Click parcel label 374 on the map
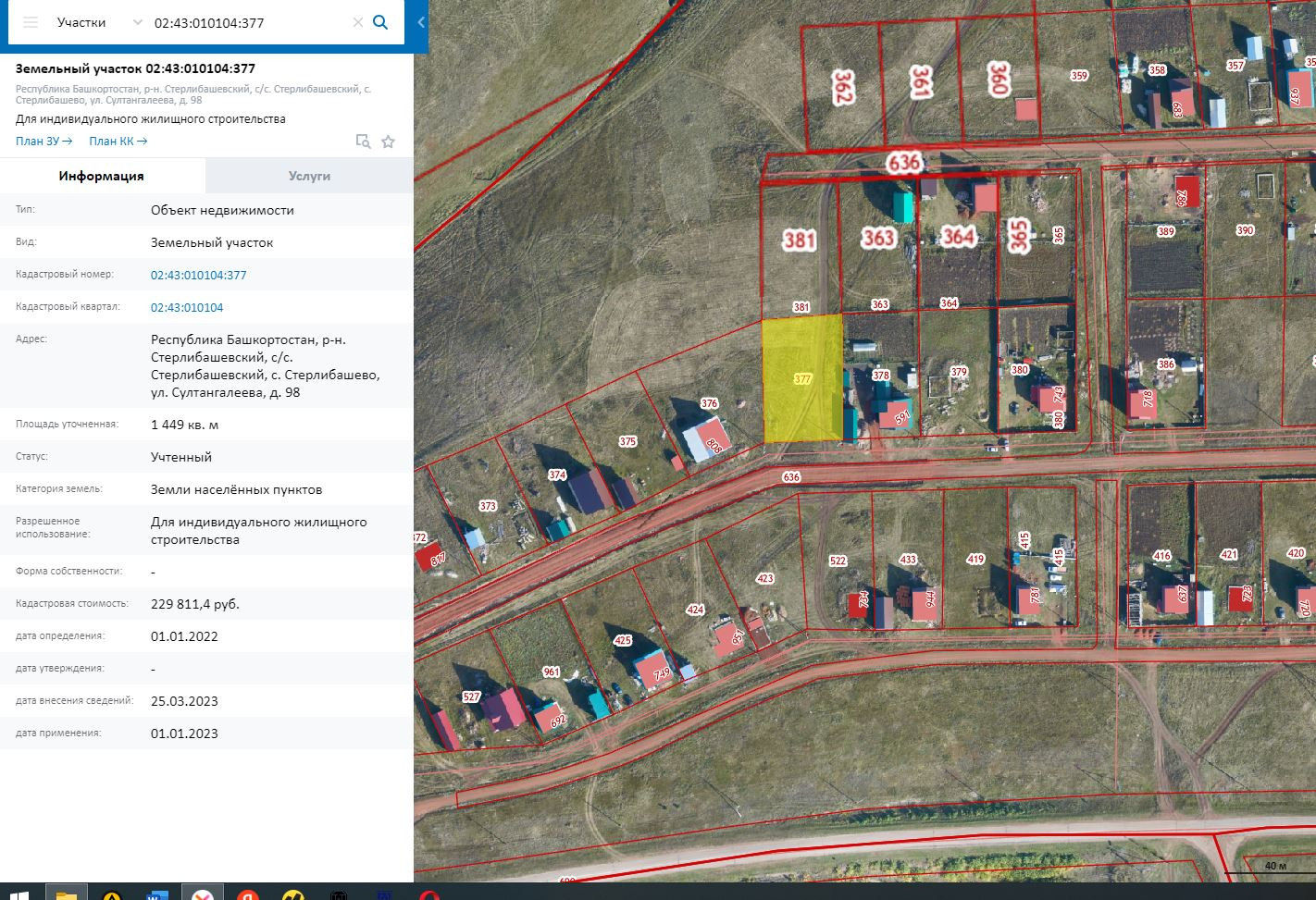The width and height of the screenshot is (1316, 900). click(x=556, y=475)
